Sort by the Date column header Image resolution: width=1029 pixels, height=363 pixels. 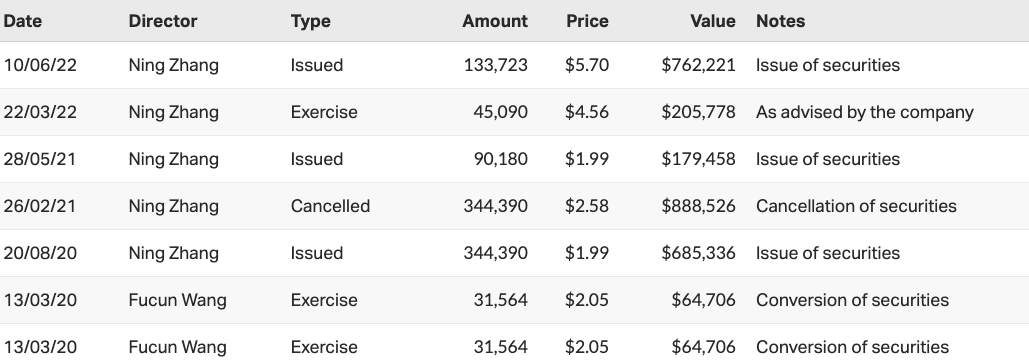click(x=22, y=21)
